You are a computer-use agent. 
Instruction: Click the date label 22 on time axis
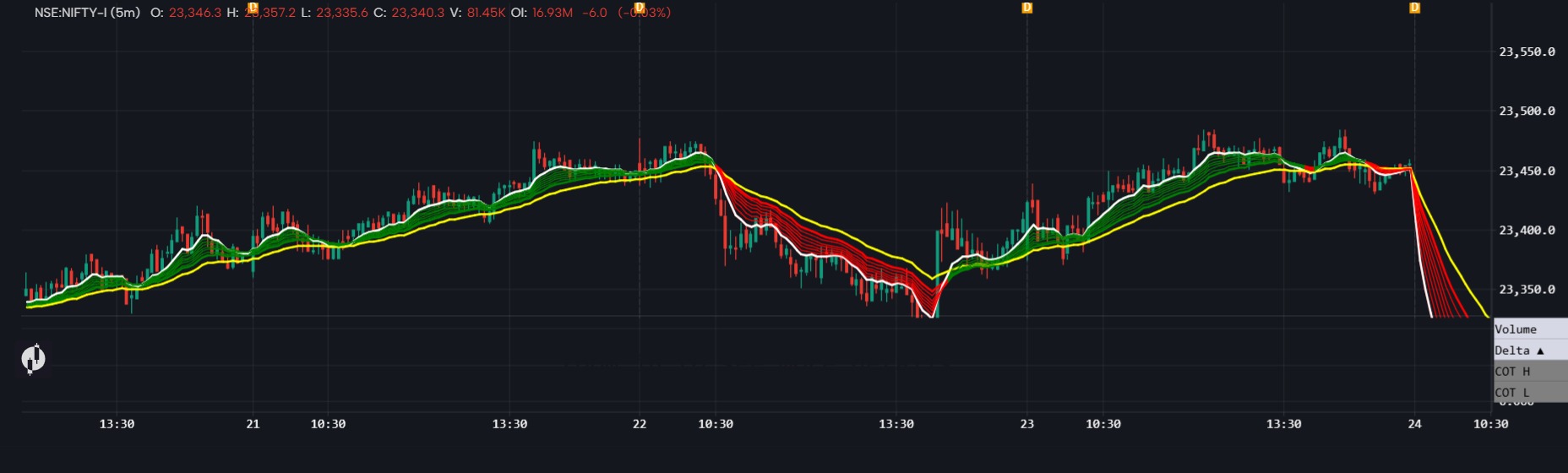click(x=640, y=424)
